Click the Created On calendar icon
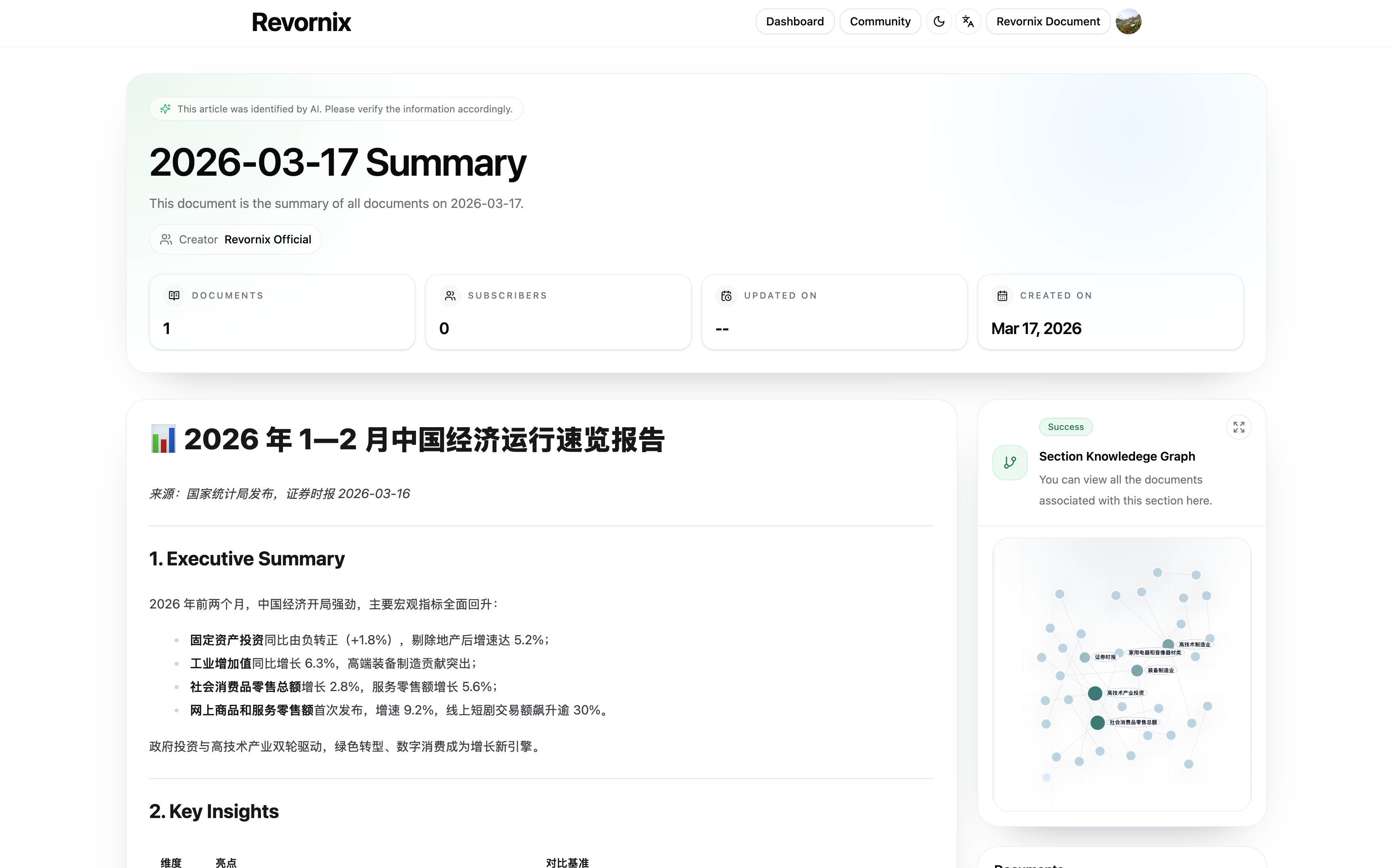 coord(1002,296)
